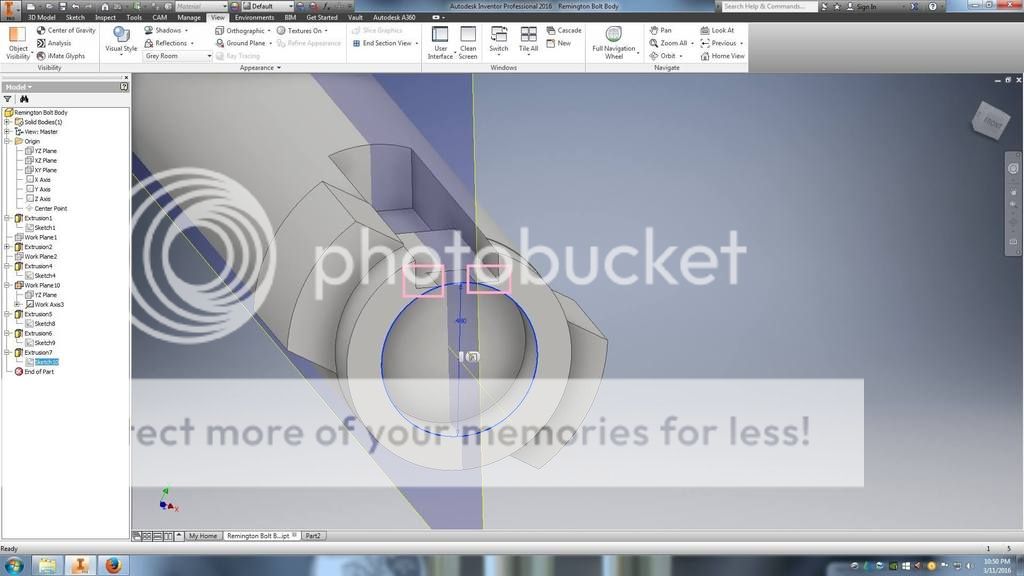The width and height of the screenshot is (1024, 576).
Task: Click the Home View icon
Action: [705, 56]
